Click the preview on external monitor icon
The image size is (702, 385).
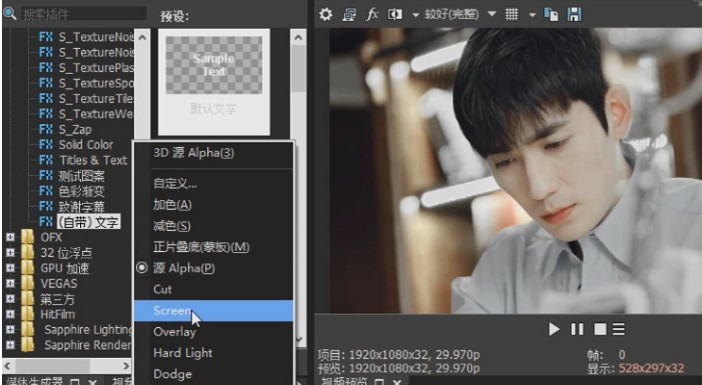click(x=349, y=14)
